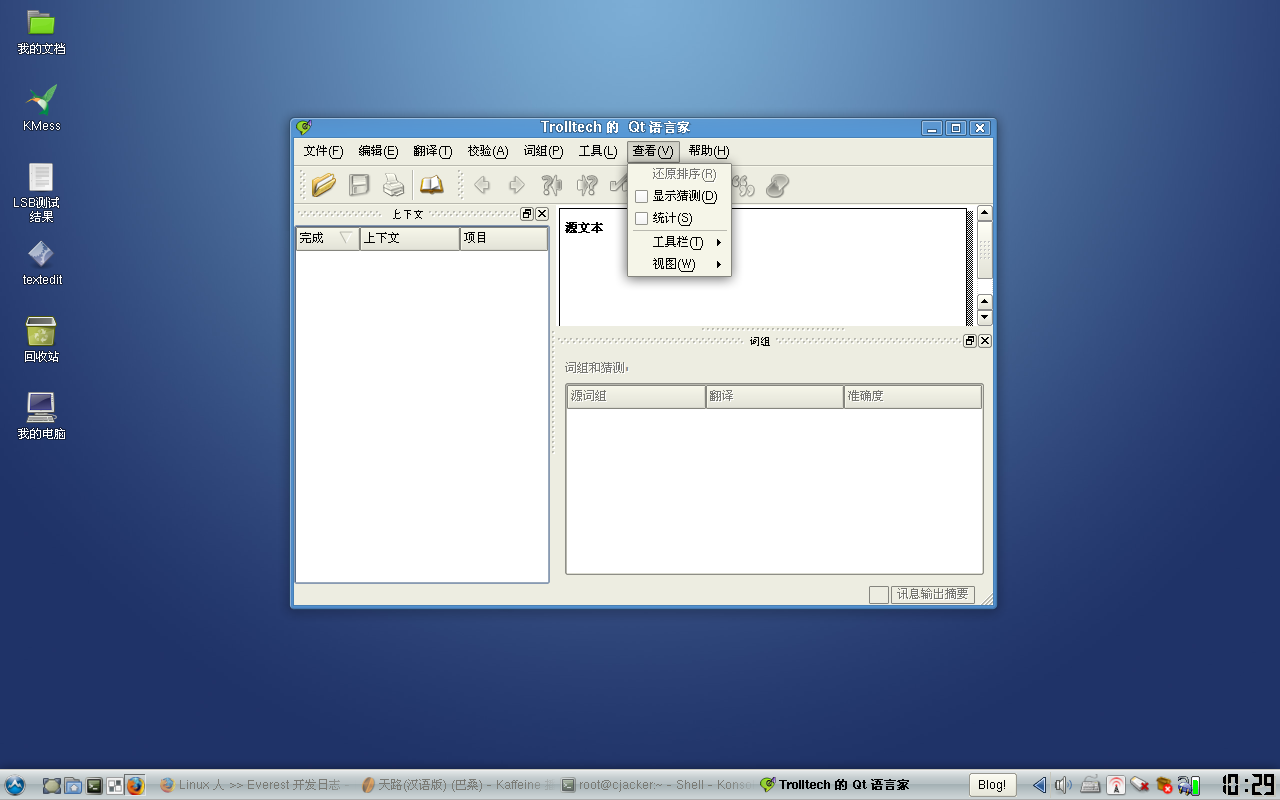
Task: Click 准确度 column header
Action: tap(913, 396)
